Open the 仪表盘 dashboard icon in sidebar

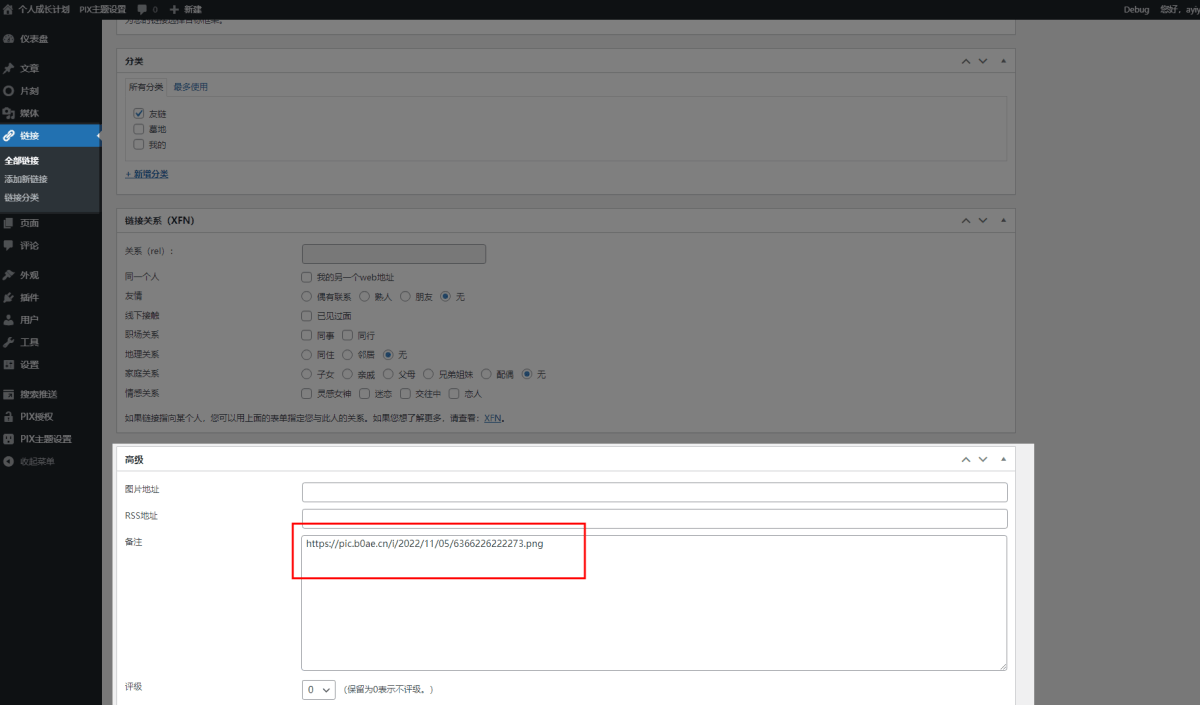pos(9,39)
